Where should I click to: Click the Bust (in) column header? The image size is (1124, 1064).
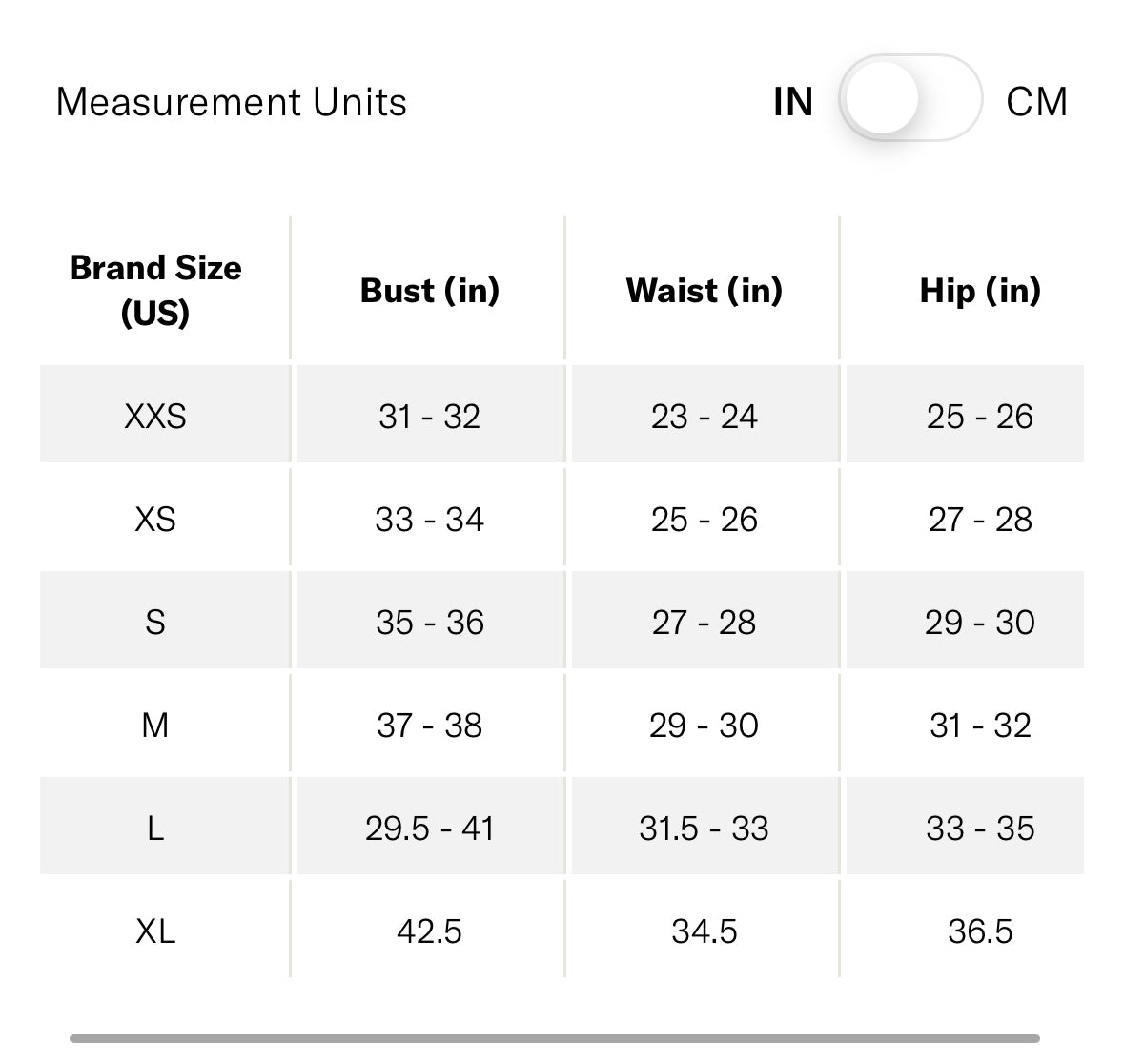(430, 291)
